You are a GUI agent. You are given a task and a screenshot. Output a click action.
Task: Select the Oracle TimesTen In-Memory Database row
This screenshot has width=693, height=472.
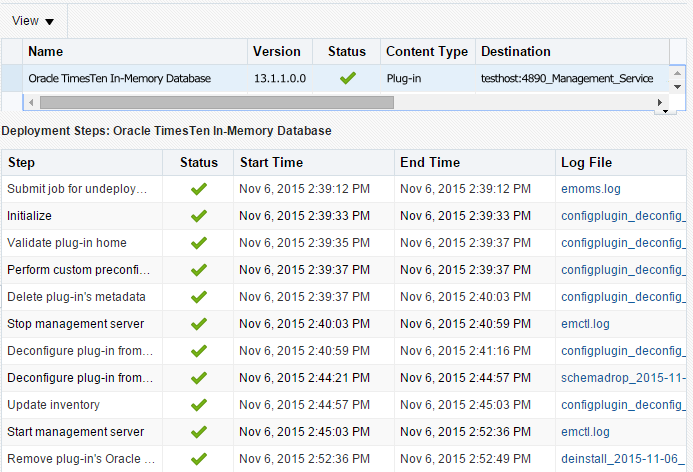click(336, 78)
